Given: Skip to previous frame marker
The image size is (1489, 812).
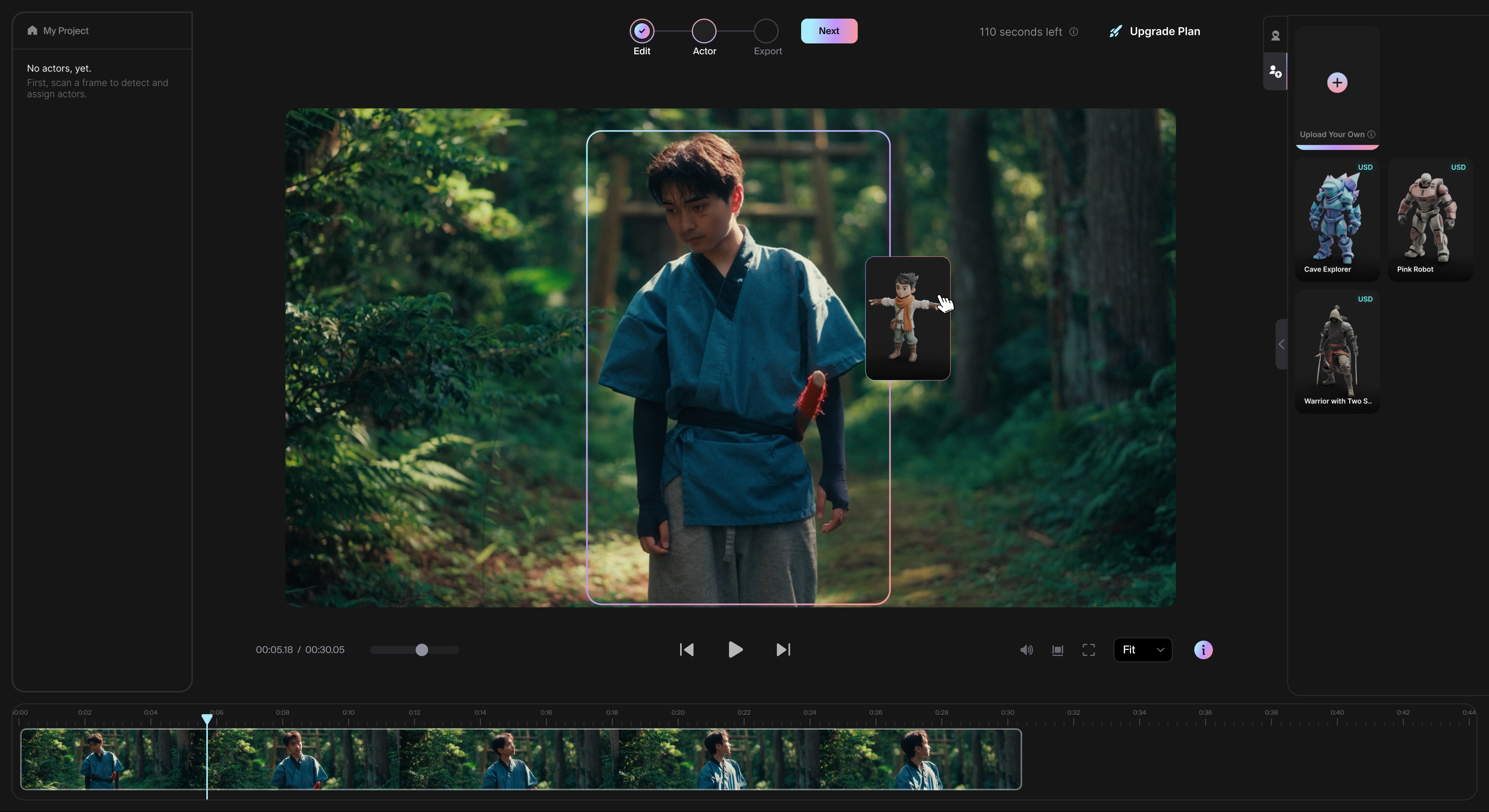Looking at the screenshot, I should coord(686,650).
